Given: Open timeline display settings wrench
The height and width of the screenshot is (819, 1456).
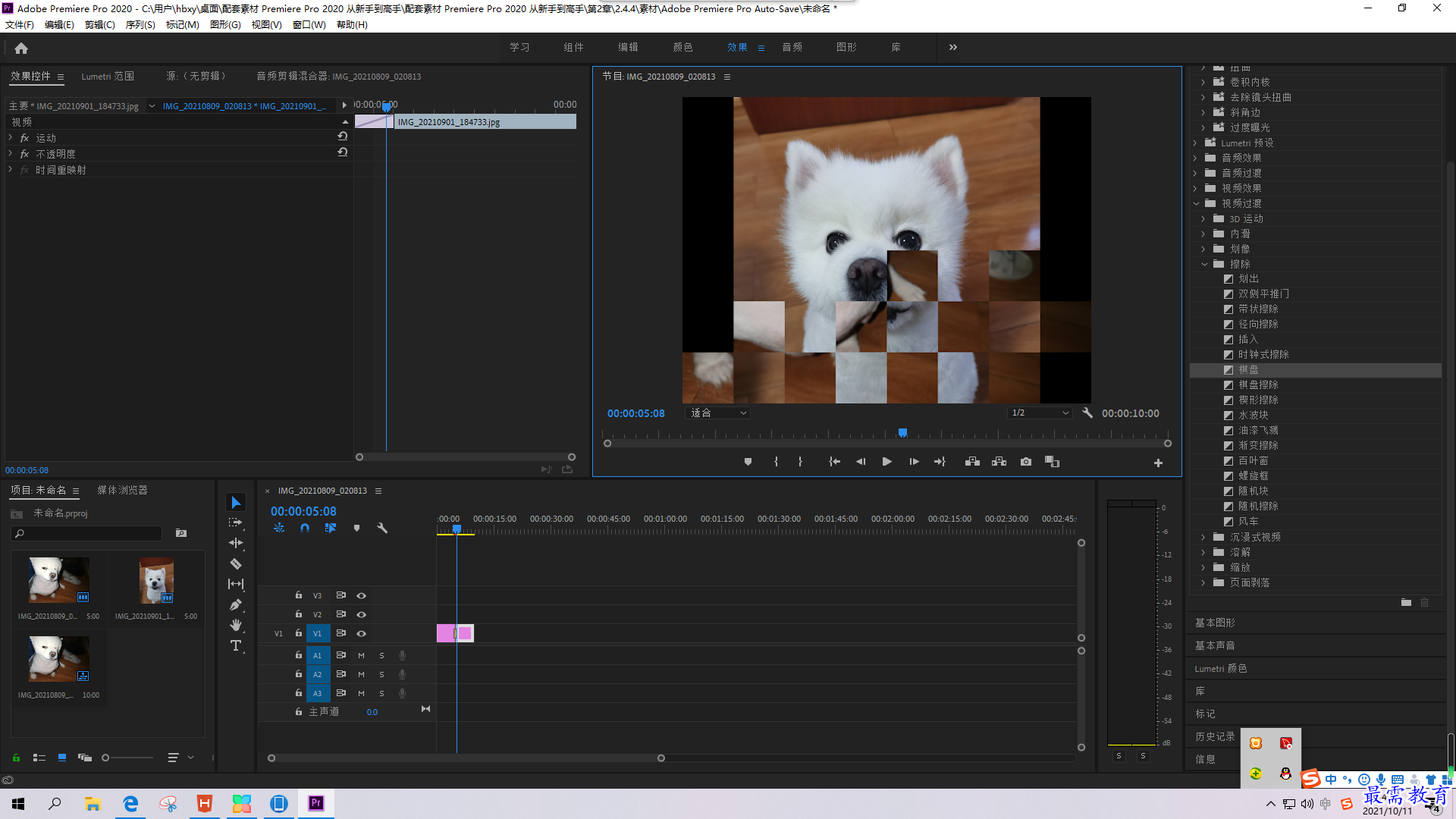Looking at the screenshot, I should (382, 528).
